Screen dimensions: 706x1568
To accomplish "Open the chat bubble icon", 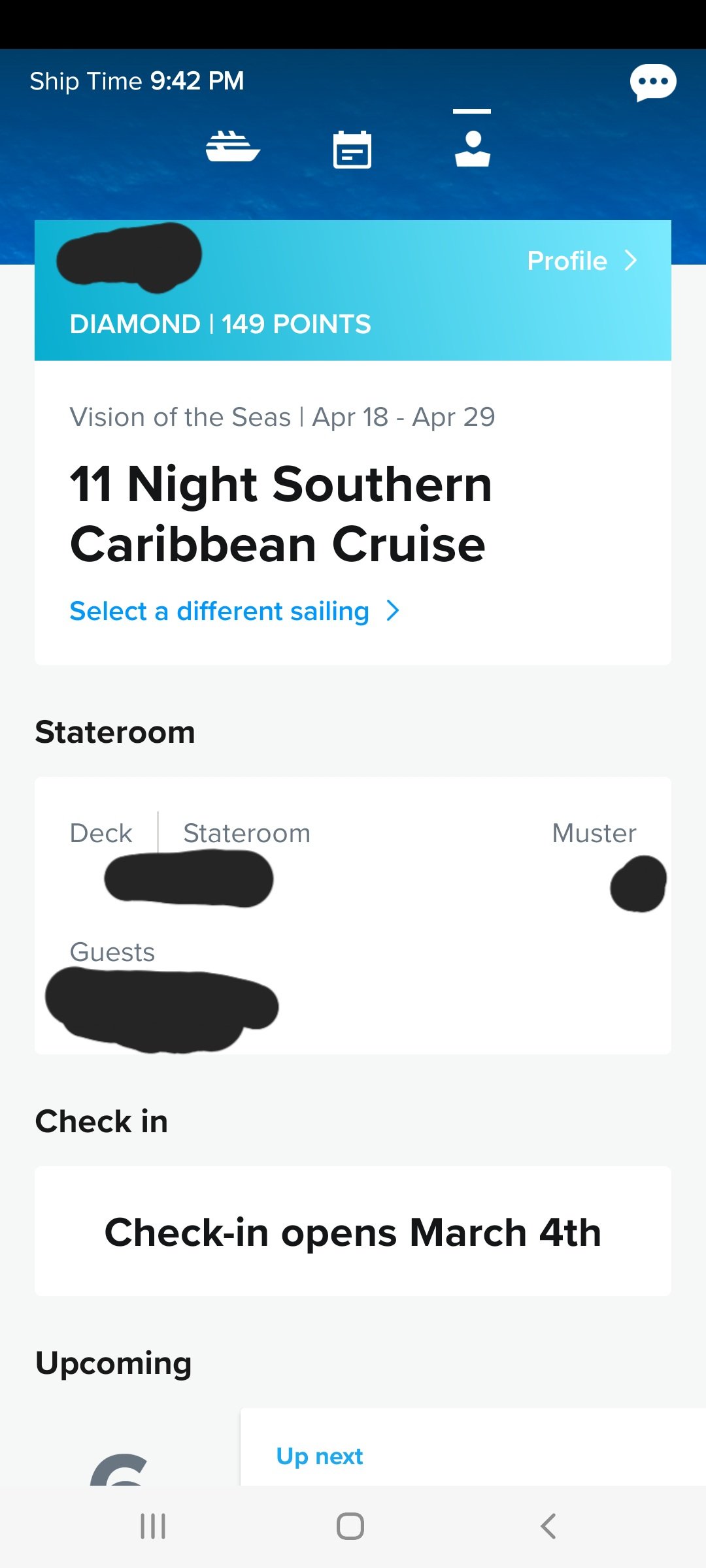I will (653, 82).
